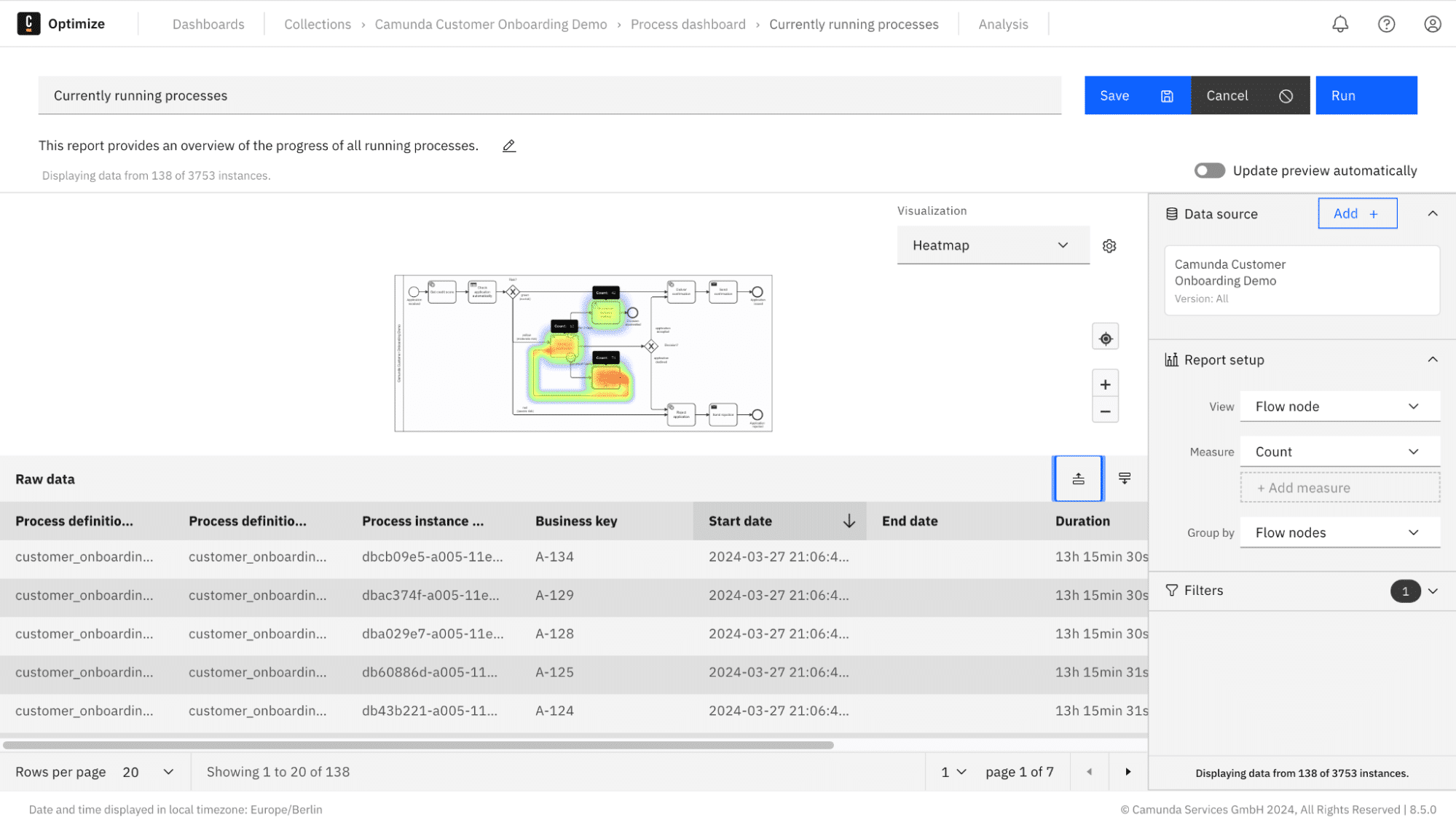Screen dimensions: 1456x828
Task: Click the heatmap process diagram
Action: pos(583,353)
